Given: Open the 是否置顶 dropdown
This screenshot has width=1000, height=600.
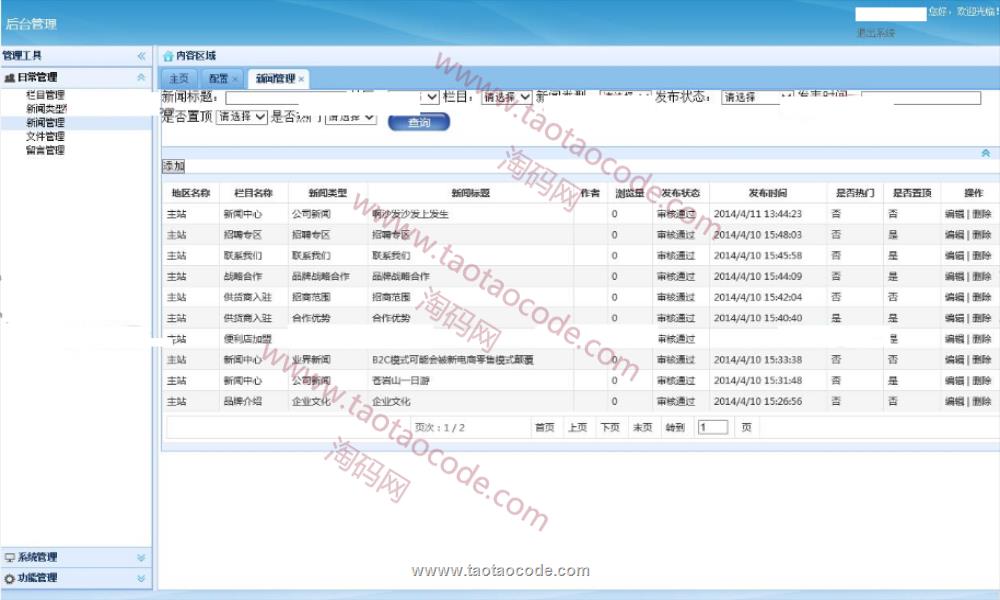Looking at the screenshot, I should pos(241,117).
